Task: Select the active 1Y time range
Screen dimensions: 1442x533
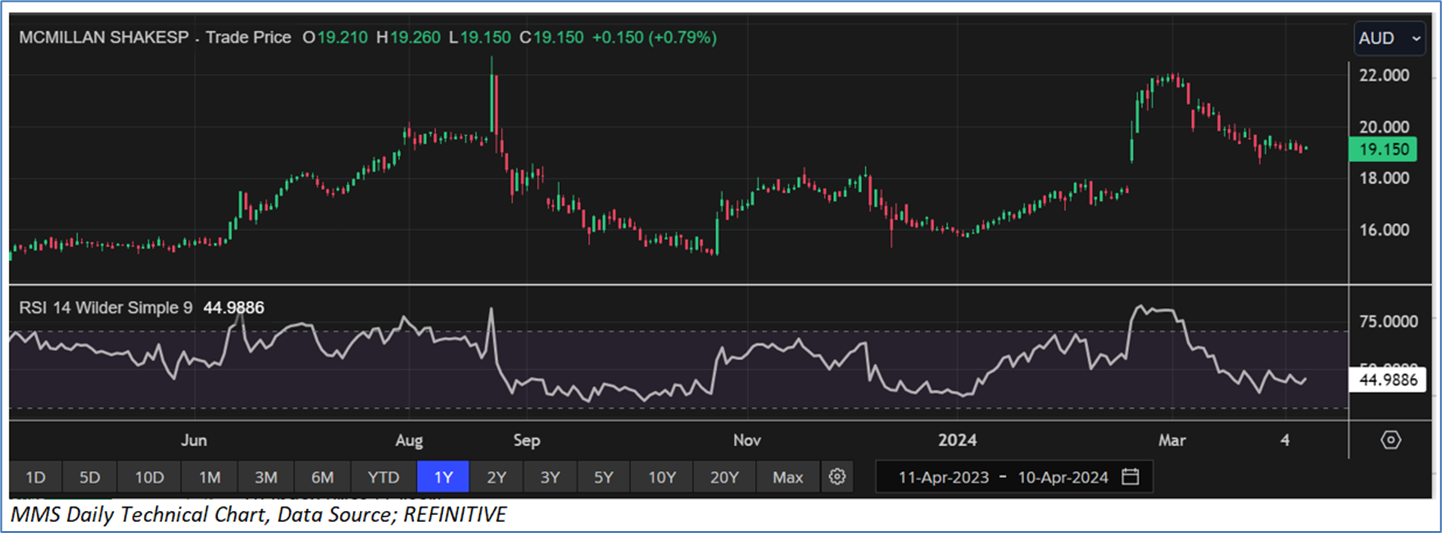Action: pos(443,477)
